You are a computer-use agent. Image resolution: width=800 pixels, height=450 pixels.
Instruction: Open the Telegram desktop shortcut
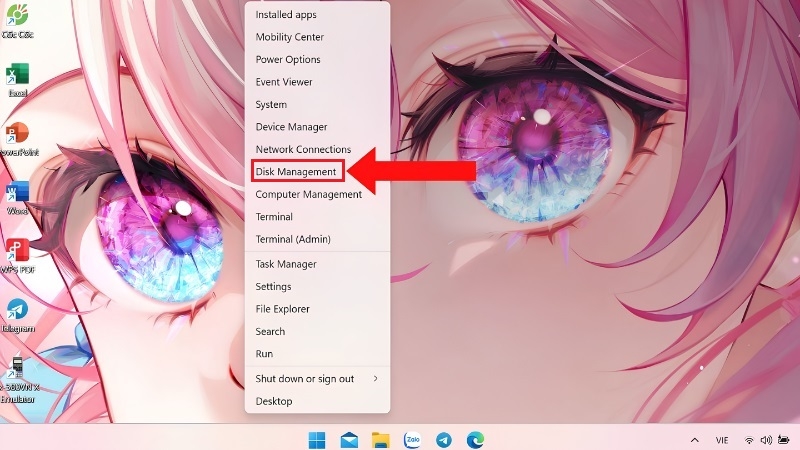pos(17,316)
